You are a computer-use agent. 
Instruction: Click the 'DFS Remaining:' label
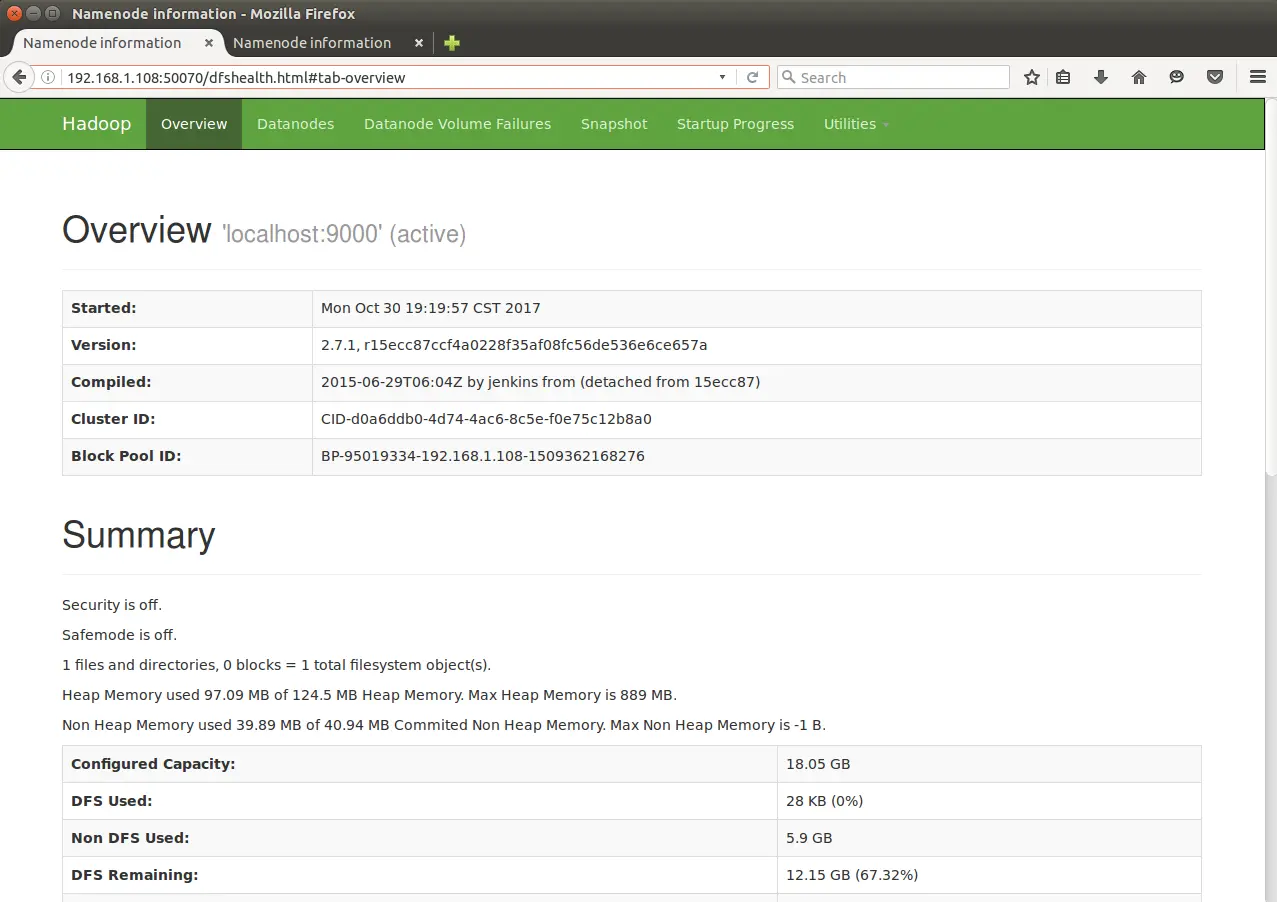[x=135, y=875]
